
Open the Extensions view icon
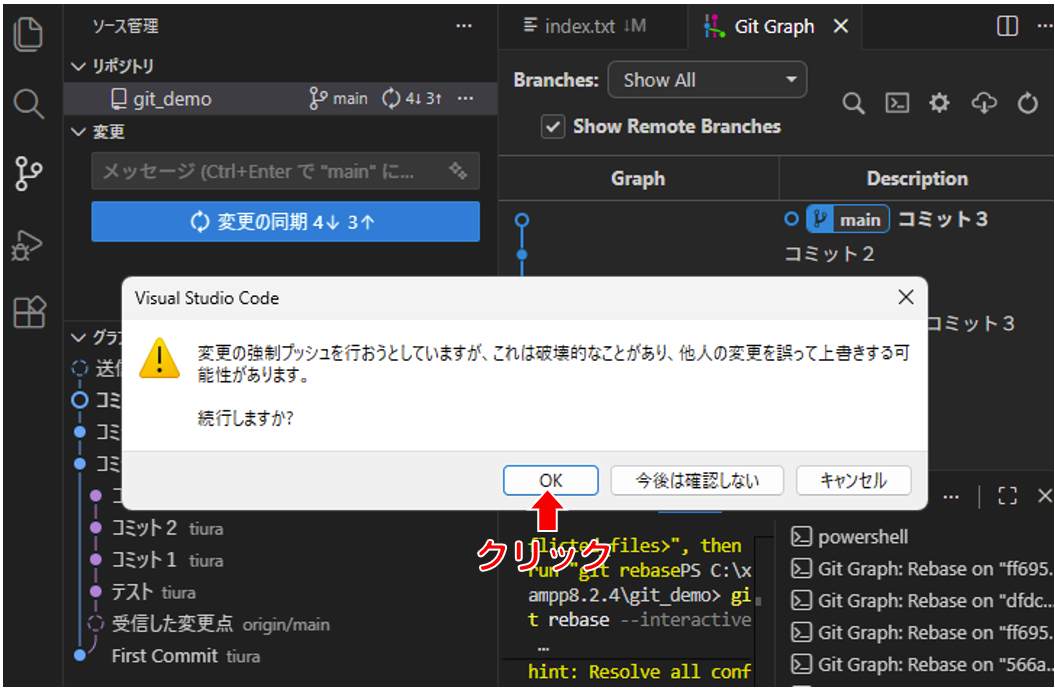(29, 313)
